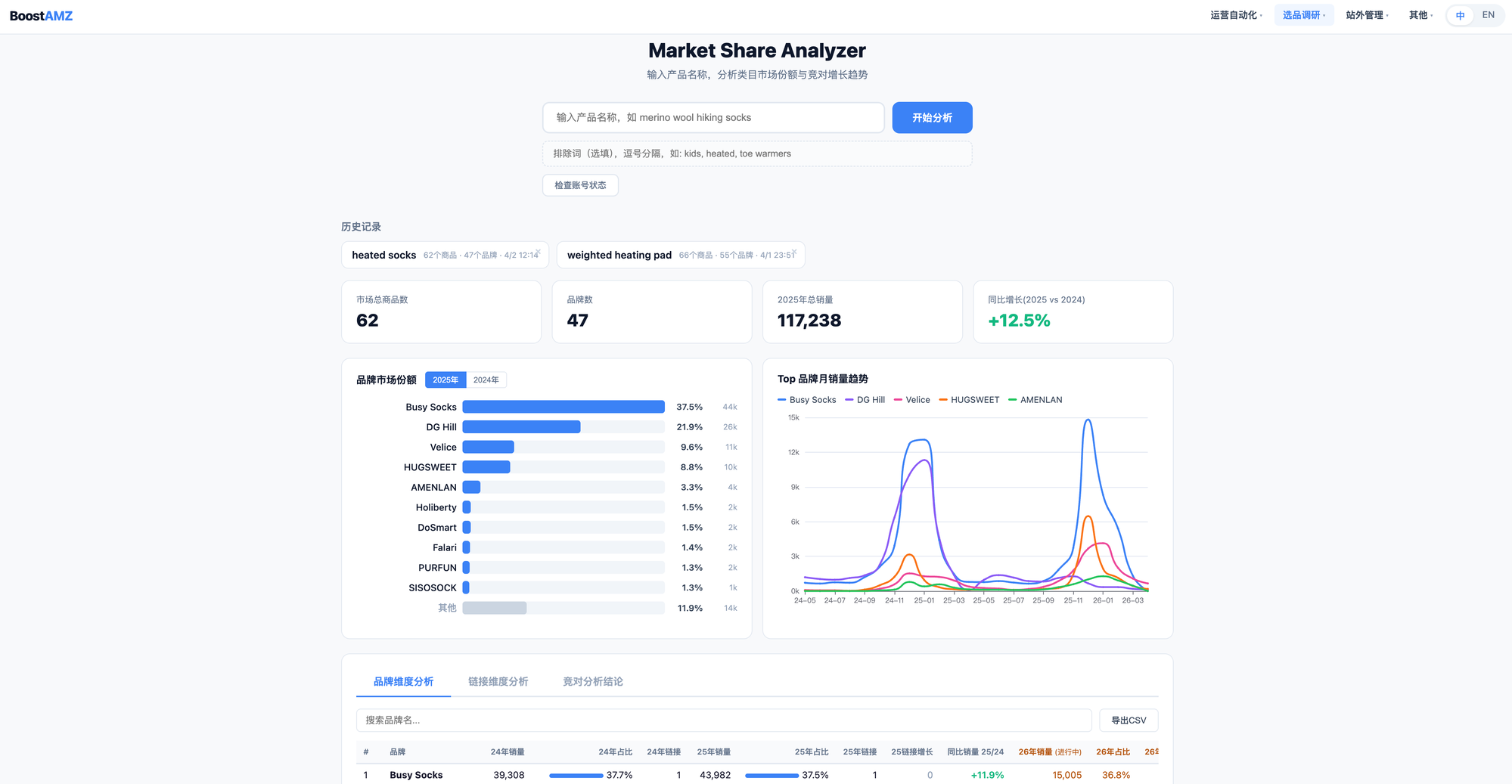
Task: Focus the 搜索品牌名 search field
Action: coord(724,720)
